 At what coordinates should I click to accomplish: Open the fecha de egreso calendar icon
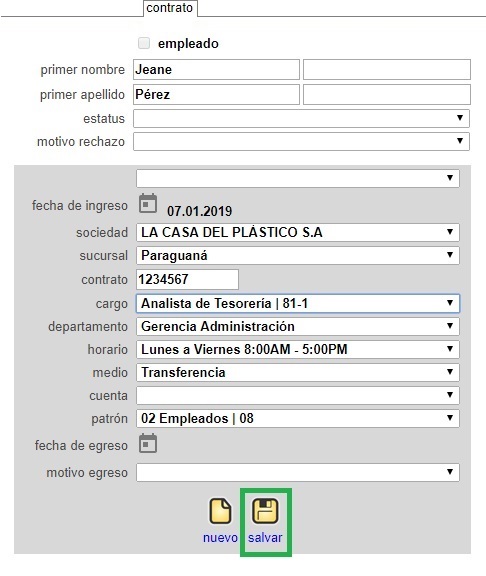(x=148, y=443)
